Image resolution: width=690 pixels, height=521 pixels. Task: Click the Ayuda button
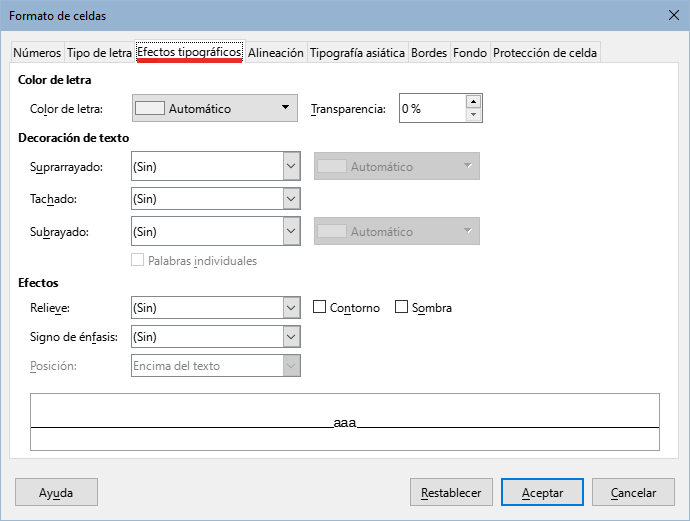56,492
